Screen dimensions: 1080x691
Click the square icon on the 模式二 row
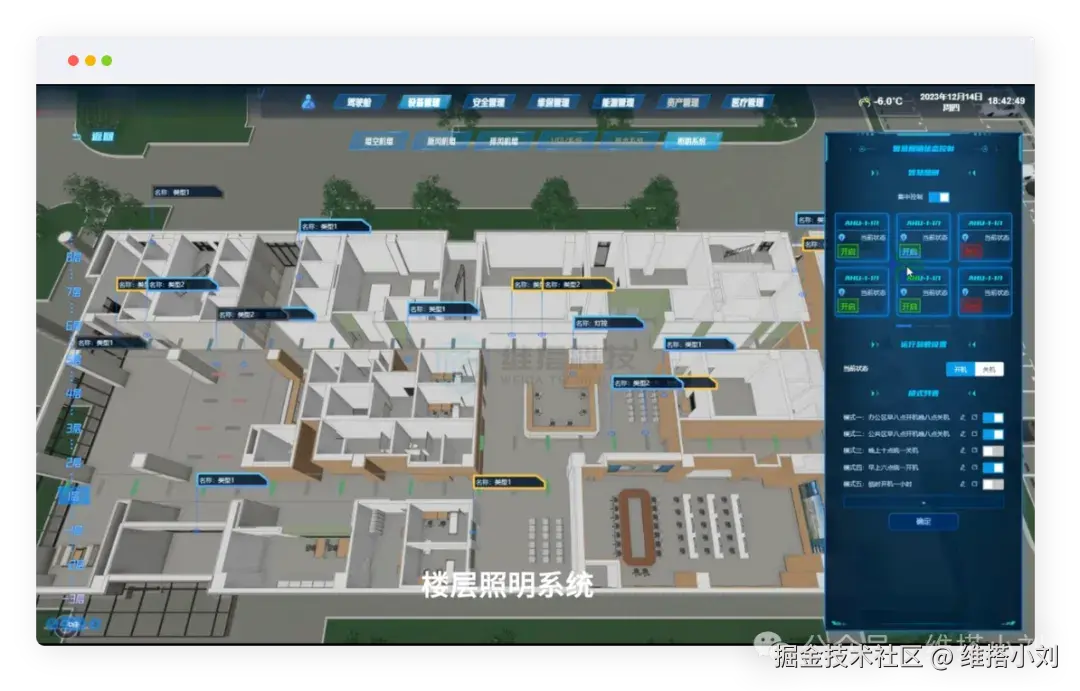point(975,434)
